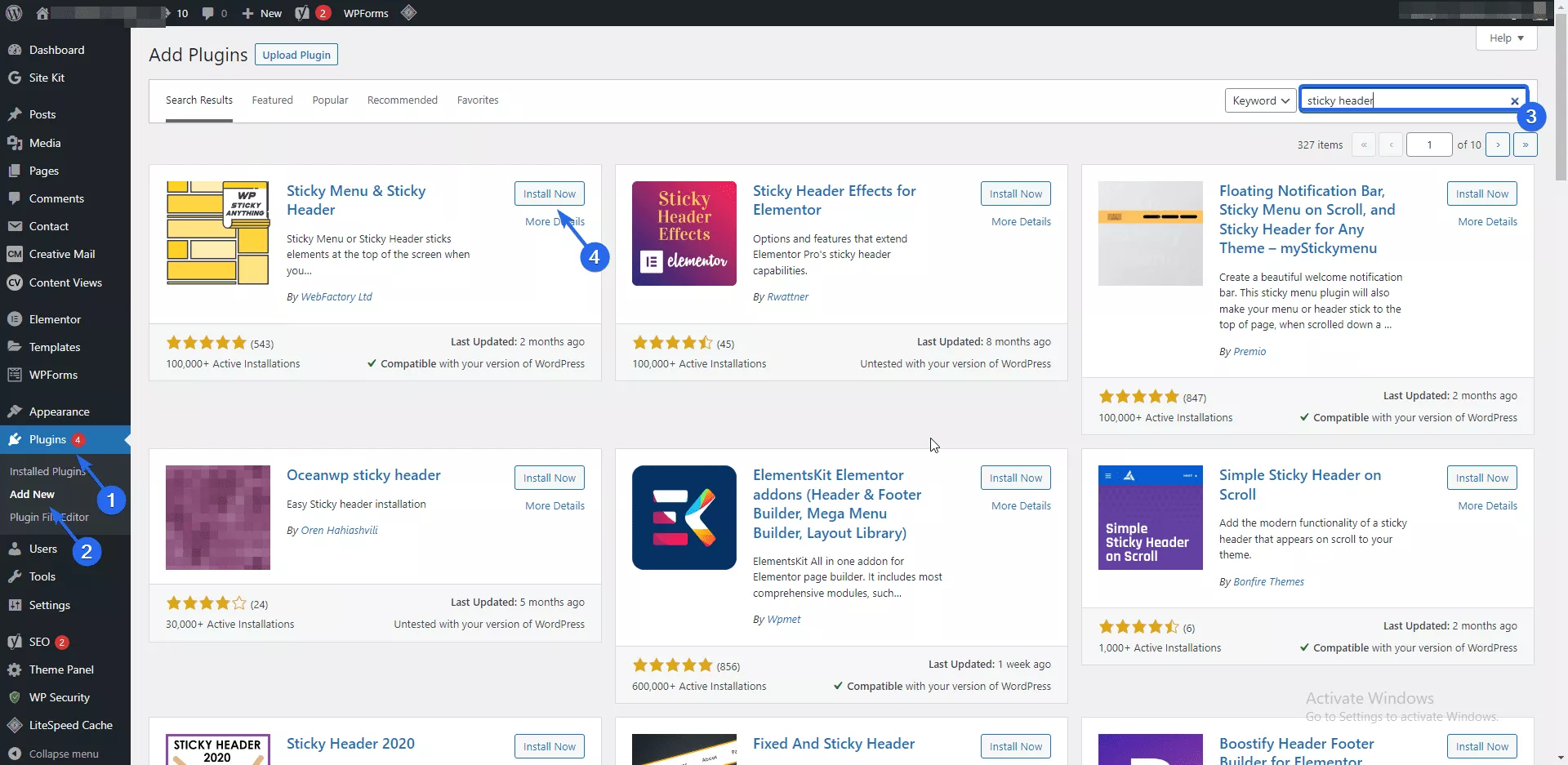Open the Elementor sidebar menu
The image size is (1568, 765).
(x=55, y=319)
